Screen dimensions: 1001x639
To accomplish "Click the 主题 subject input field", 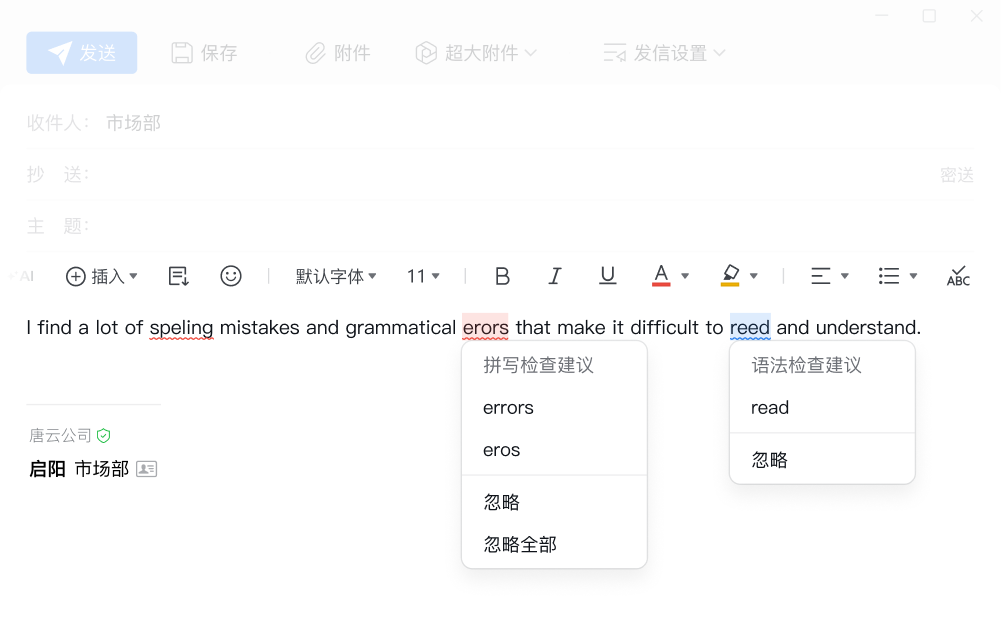I will [x=520, y=226].
